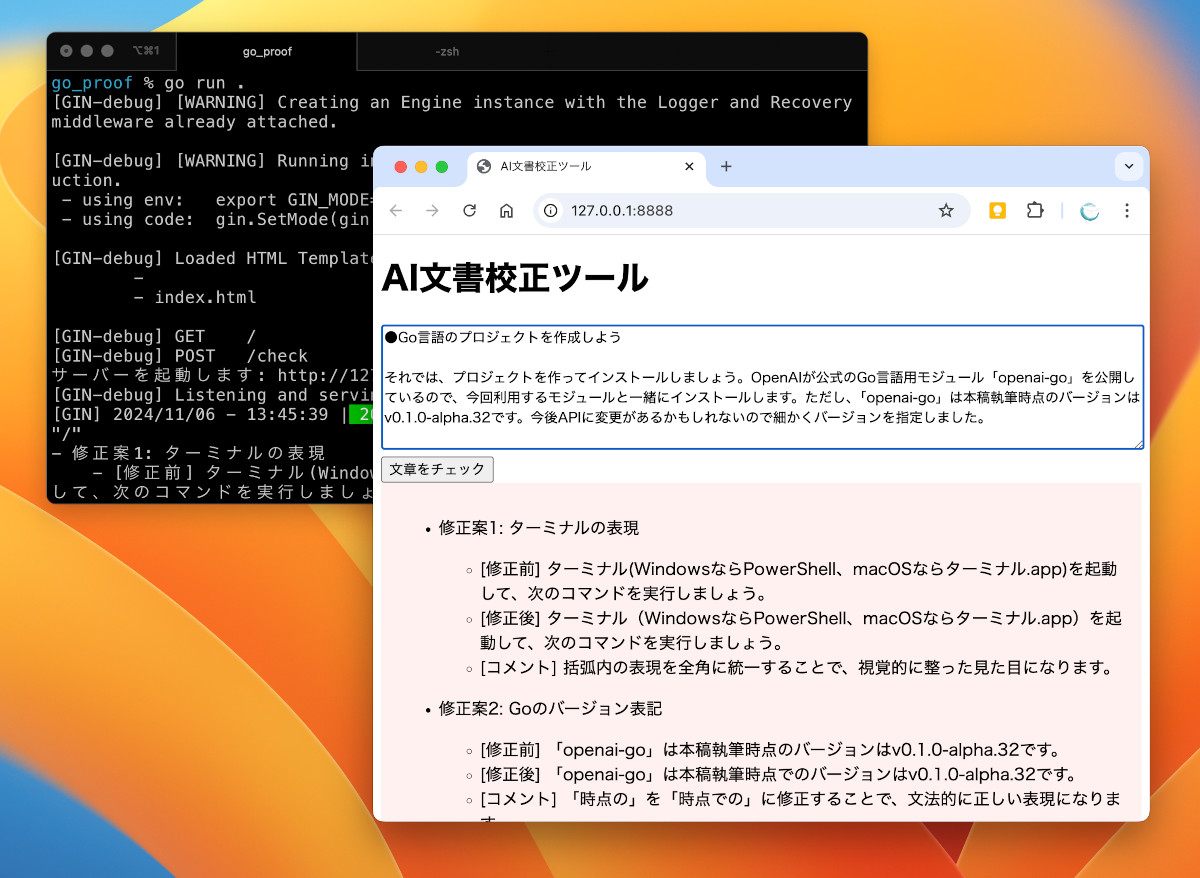Open Chrome's three-dot menu
The width and height of the screenshot is (1200, 878).
tap(1127, 211)
